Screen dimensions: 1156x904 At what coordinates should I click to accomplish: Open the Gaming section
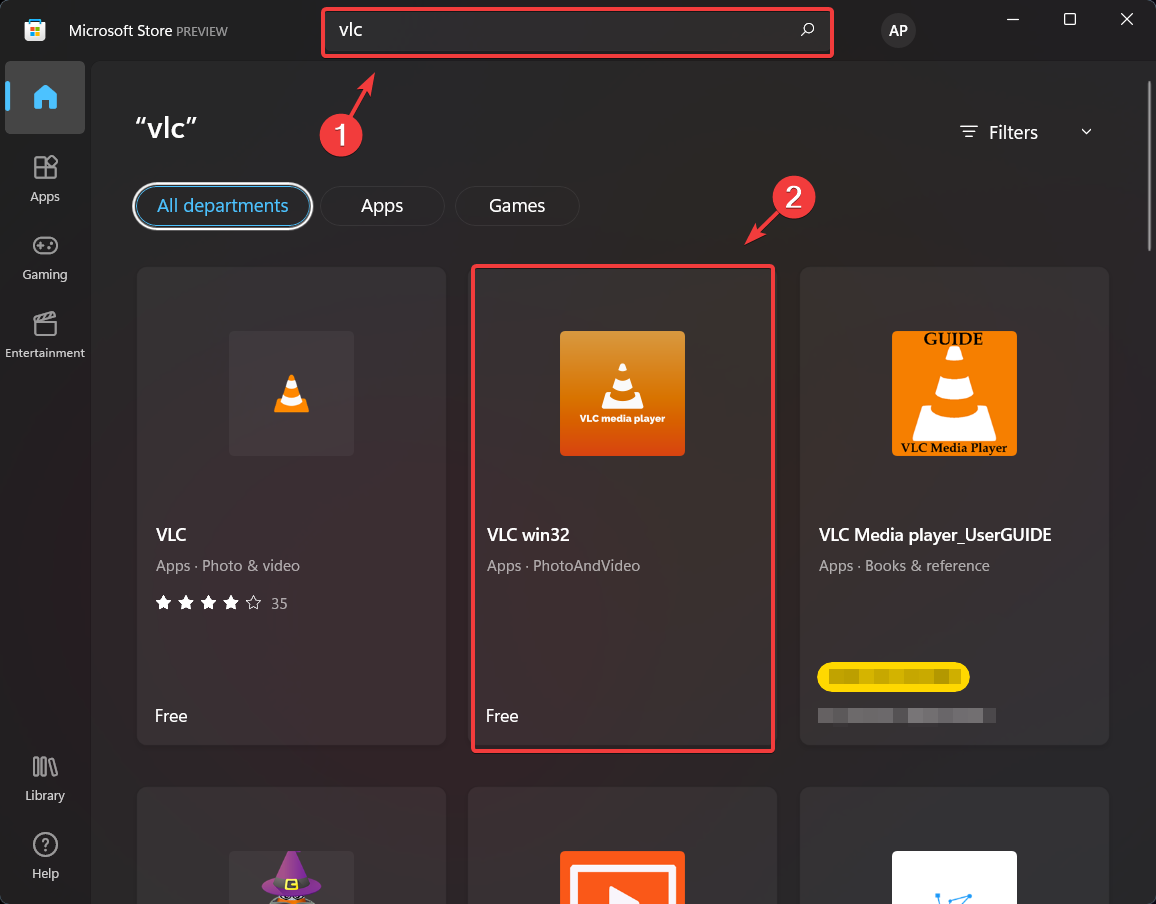(44, 257)
